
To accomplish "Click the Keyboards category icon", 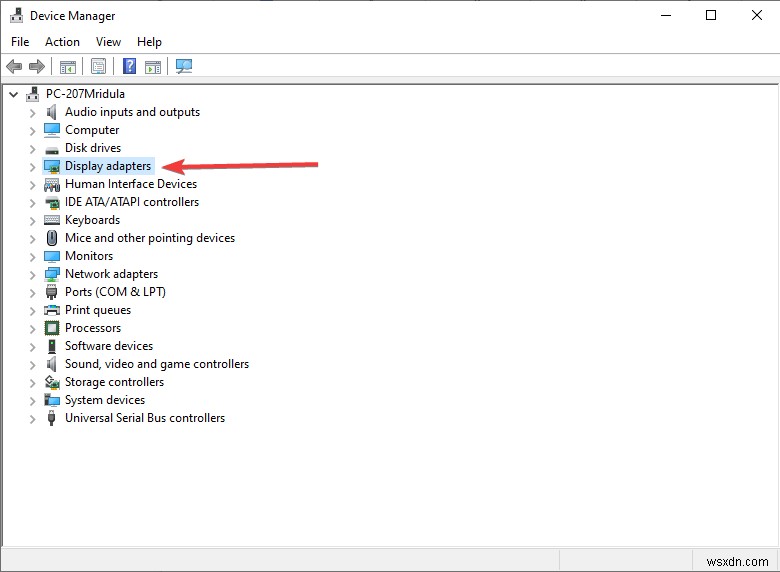I will pyautogui.click(x=52, y=220).
